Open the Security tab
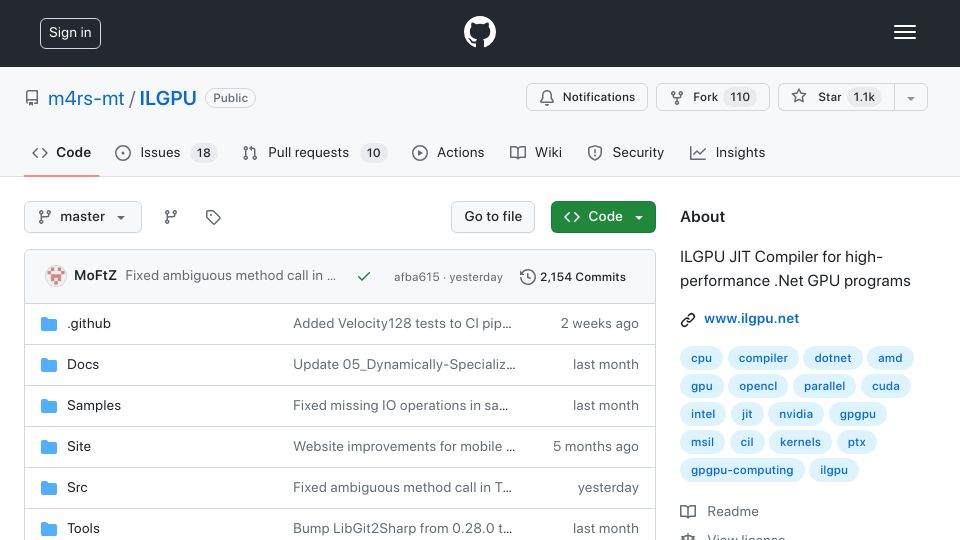This screenshot has height=540, width=960. point(625,152)
